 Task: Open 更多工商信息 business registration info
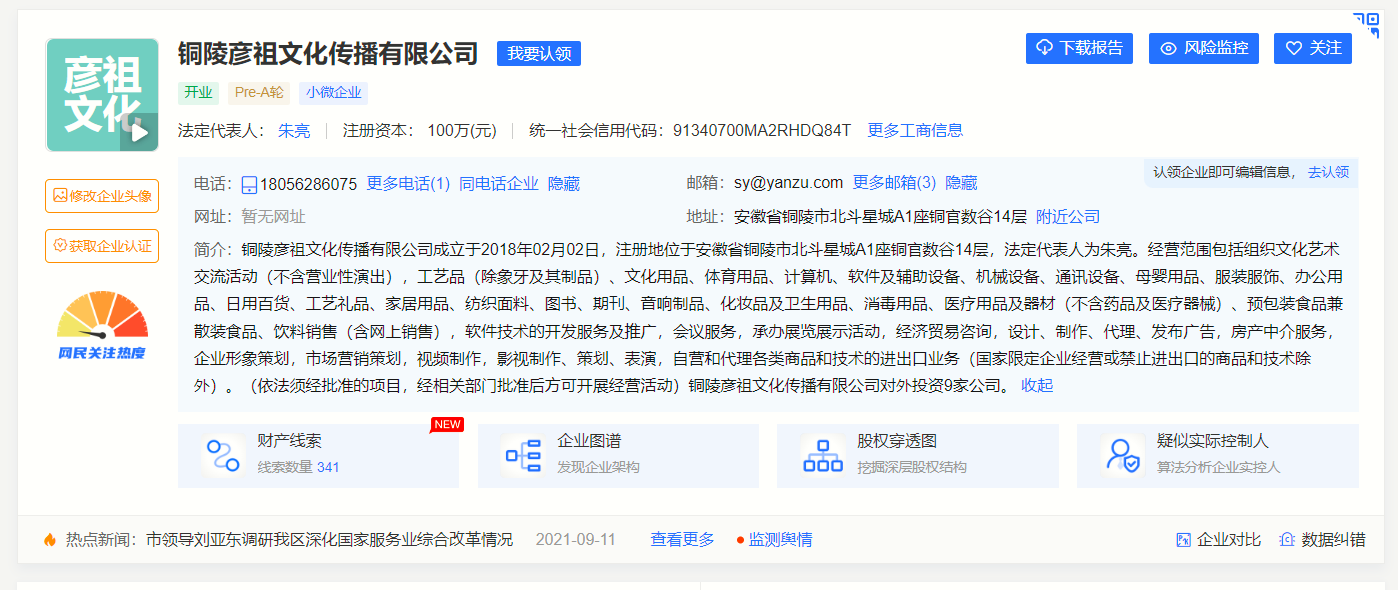coord(917,130)
